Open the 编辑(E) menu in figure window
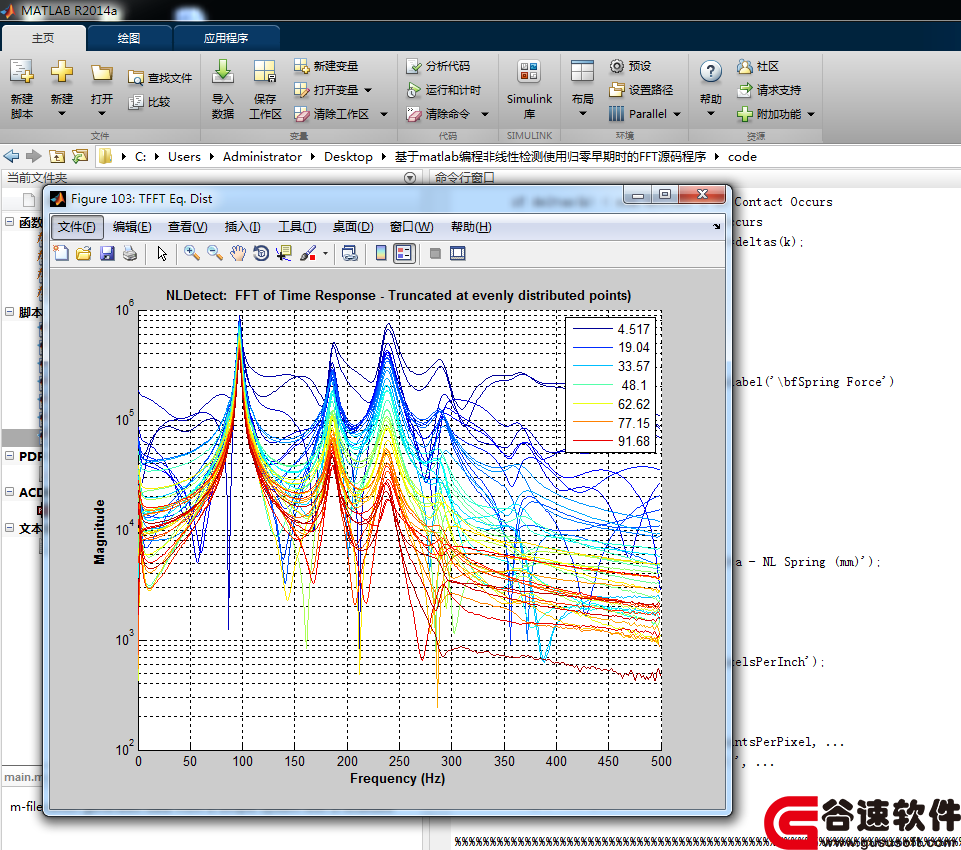The width and height of the screenshot is (961, 850). [x=132, y=227]
